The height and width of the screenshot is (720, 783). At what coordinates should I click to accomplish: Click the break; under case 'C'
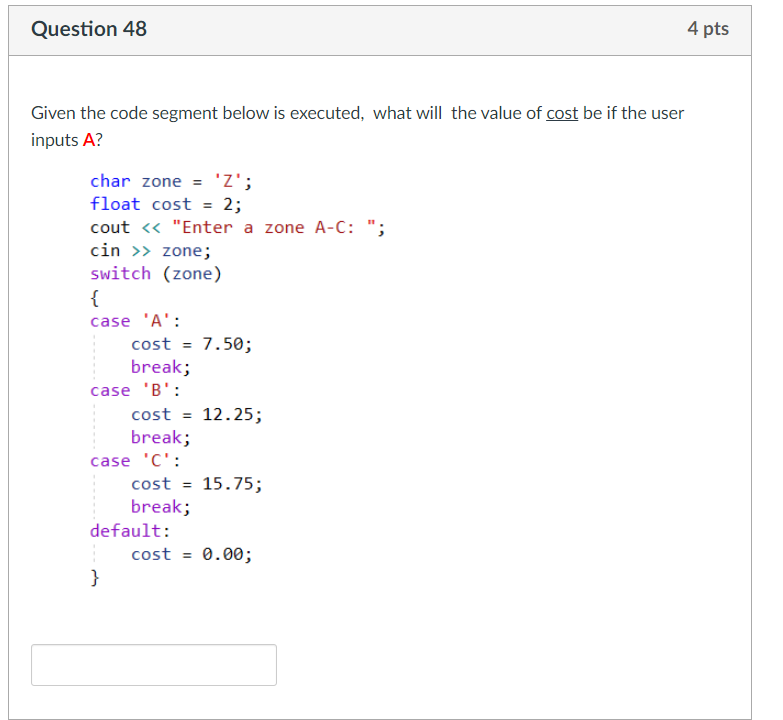point(161,507)
